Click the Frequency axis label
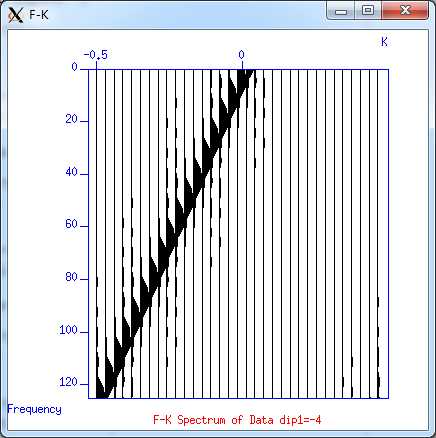The image size is (436, 438). (x=34, y=409)
